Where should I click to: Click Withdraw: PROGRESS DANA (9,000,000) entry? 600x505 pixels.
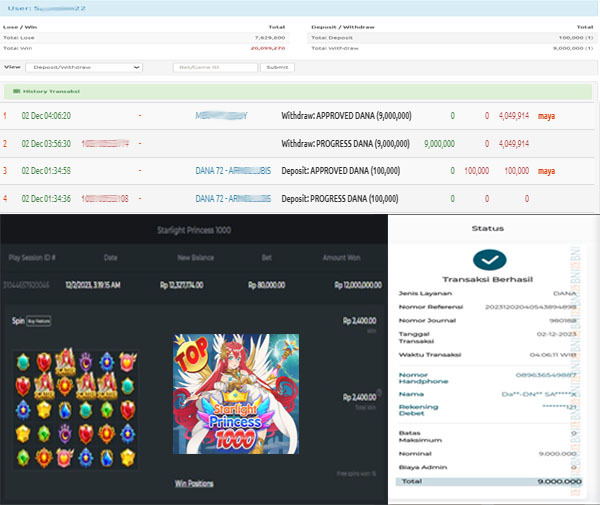[346, 144]
